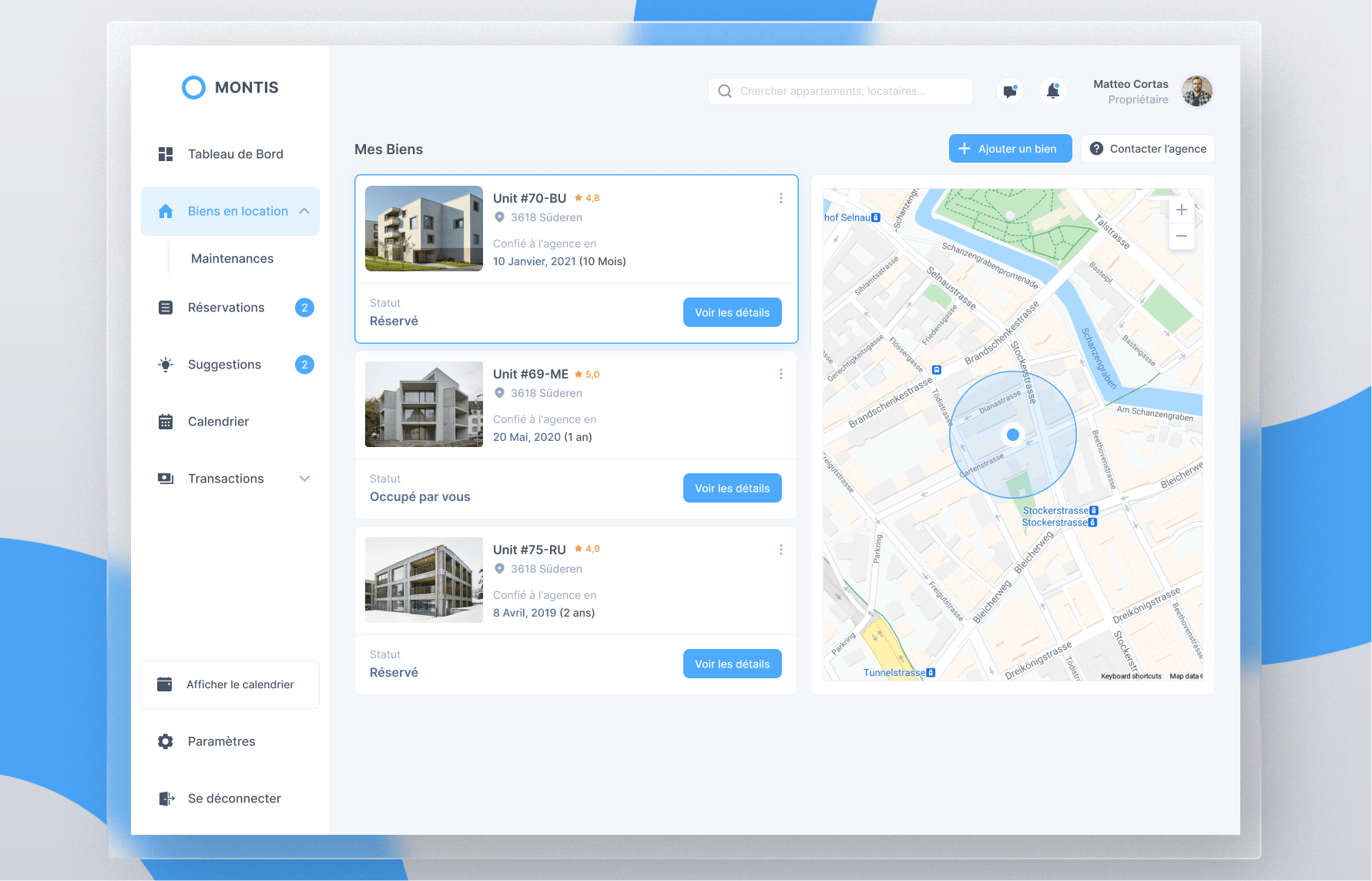This screenshot has height=881, width=1372.
Task: Click the Réservations list icon
Action: point(166,308)
